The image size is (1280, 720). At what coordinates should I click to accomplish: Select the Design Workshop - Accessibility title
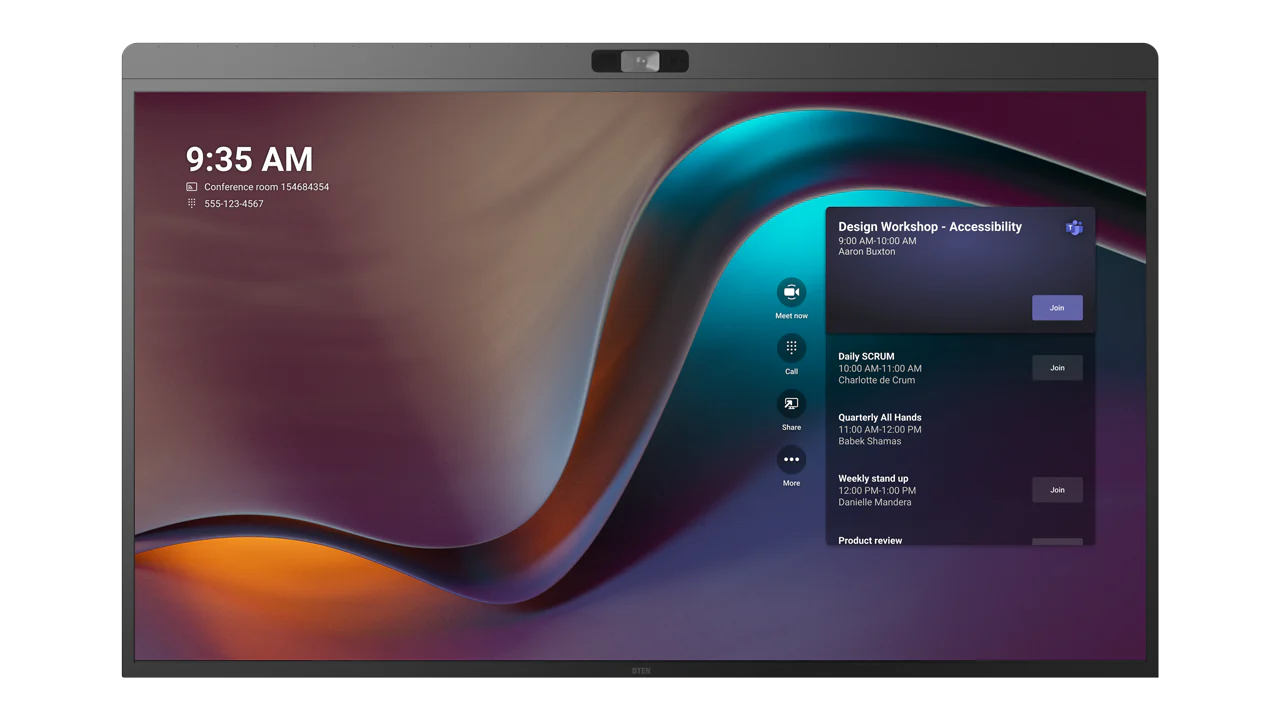(929, 227)
